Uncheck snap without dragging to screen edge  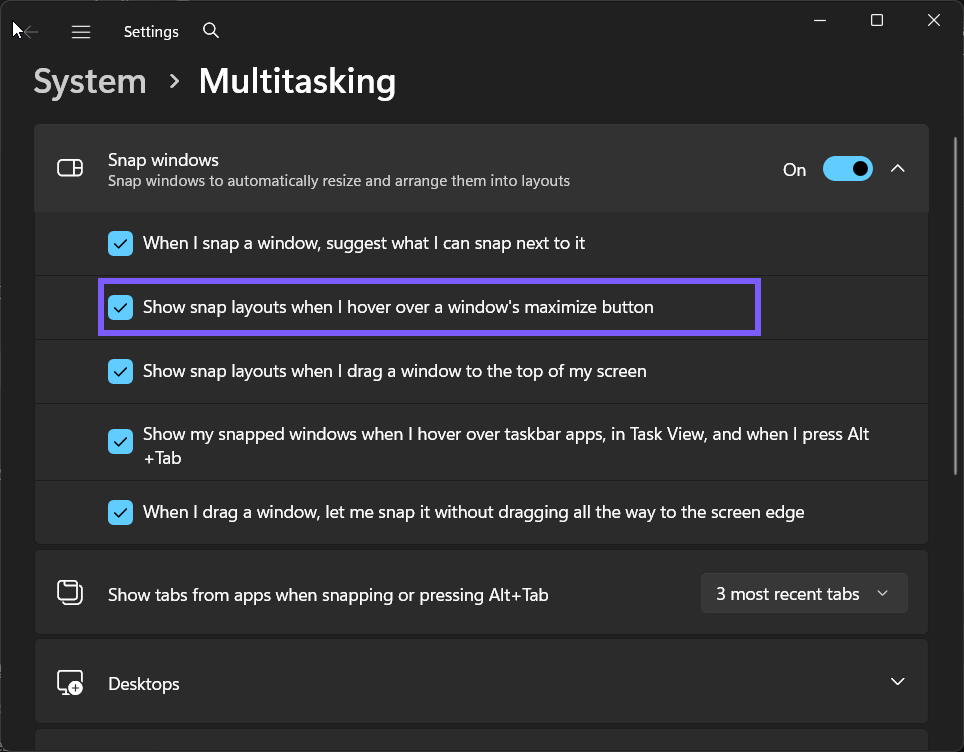[x=120, y=513]
